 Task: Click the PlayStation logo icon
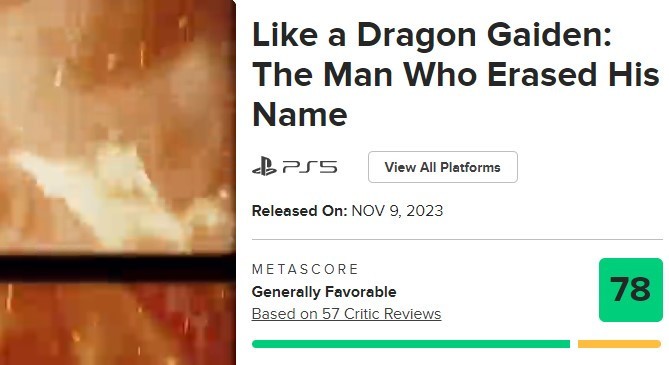click(264, 166)
